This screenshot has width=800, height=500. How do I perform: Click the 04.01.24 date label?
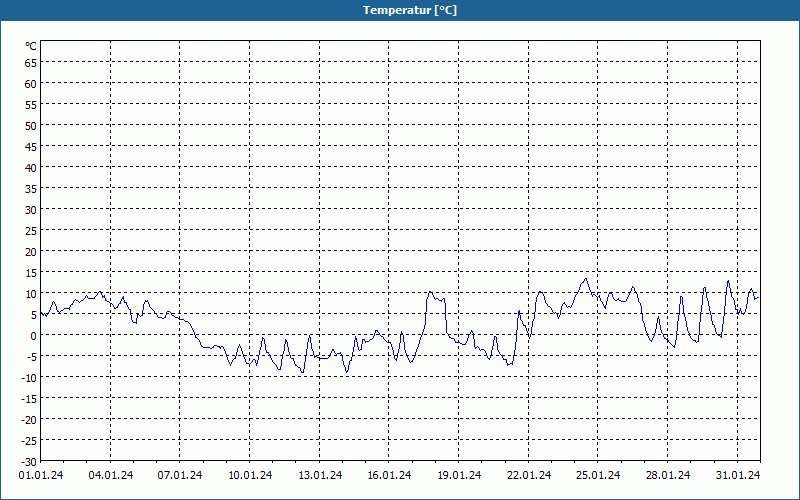[x=111, y=475]
